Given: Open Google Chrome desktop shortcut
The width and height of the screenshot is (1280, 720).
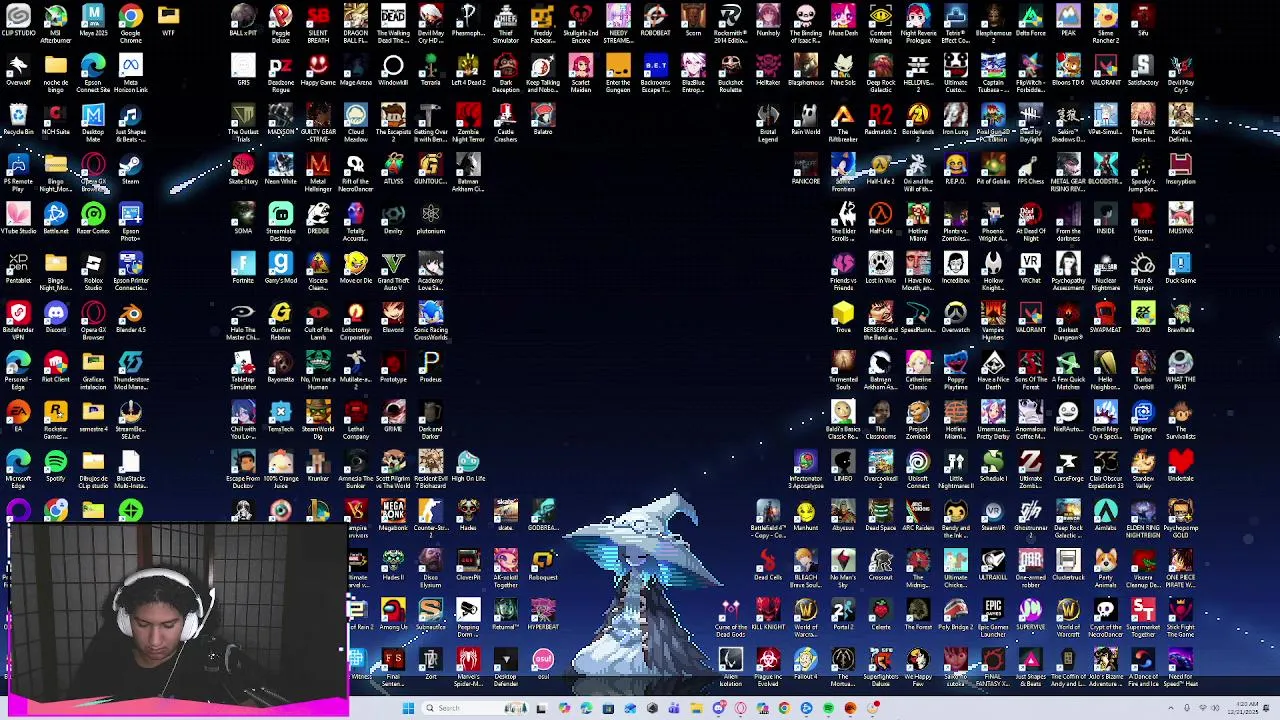Looking at the screenshot, I should click(131, 22).
